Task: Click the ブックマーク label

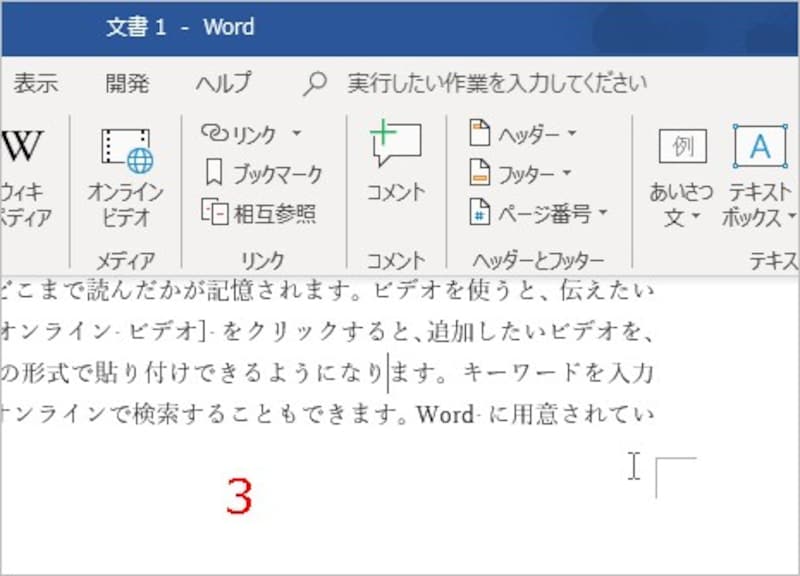Action: click(278, 174)
